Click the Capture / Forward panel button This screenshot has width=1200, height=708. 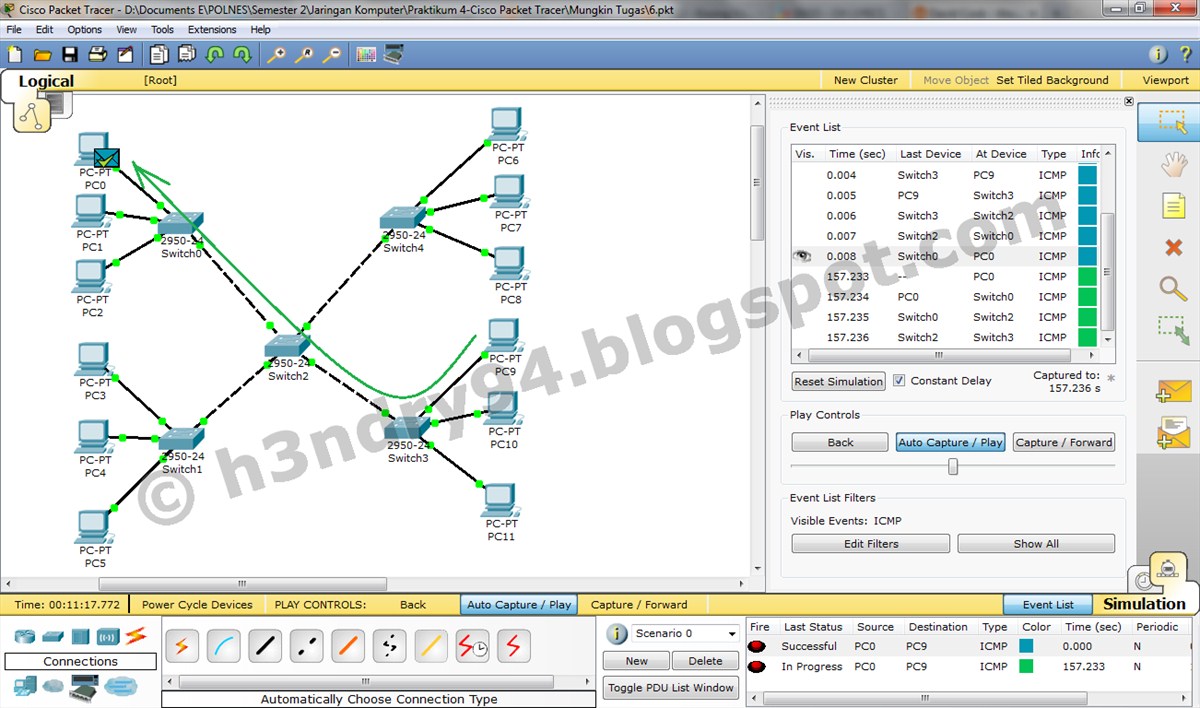click(x=1064, y=442)
